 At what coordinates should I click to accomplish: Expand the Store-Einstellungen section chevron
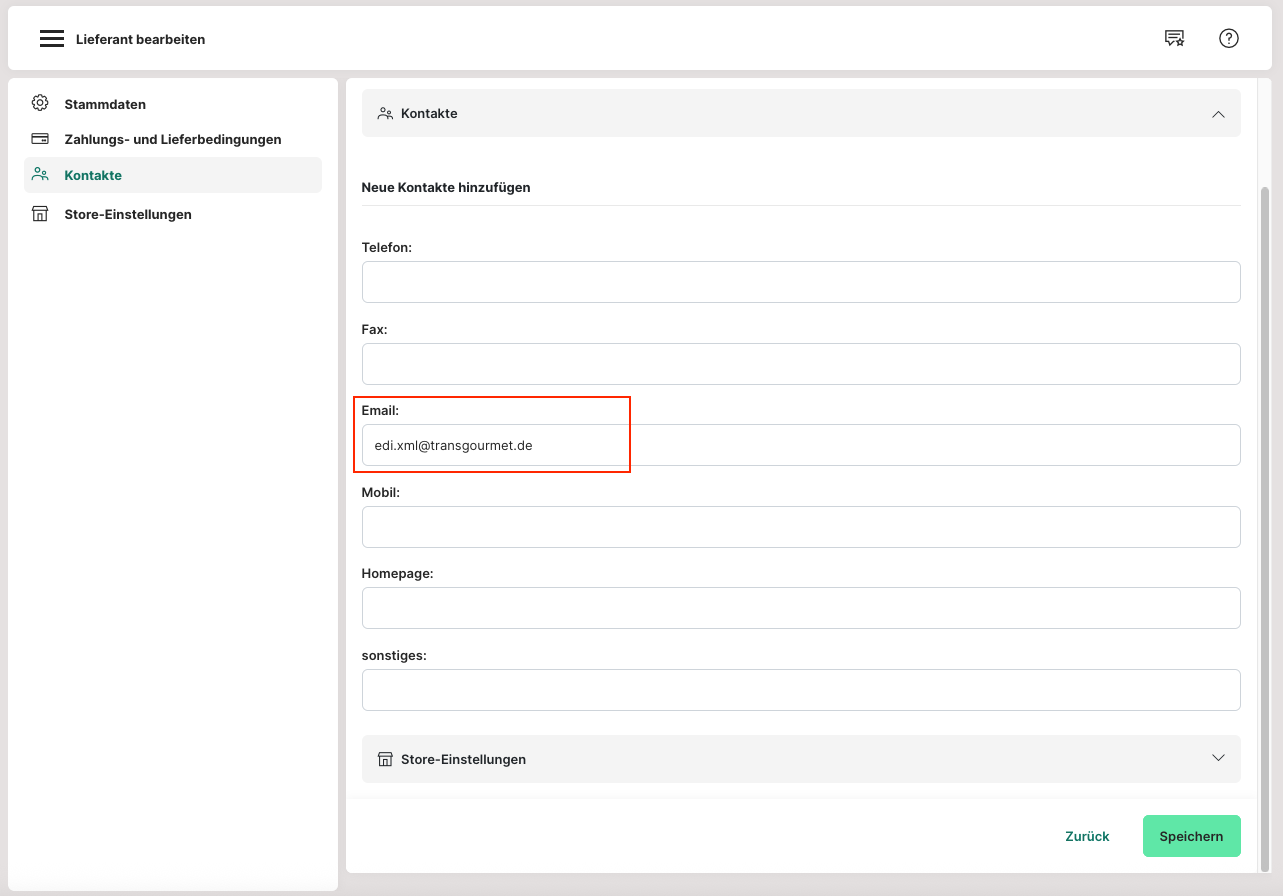tap(1217, 758)
